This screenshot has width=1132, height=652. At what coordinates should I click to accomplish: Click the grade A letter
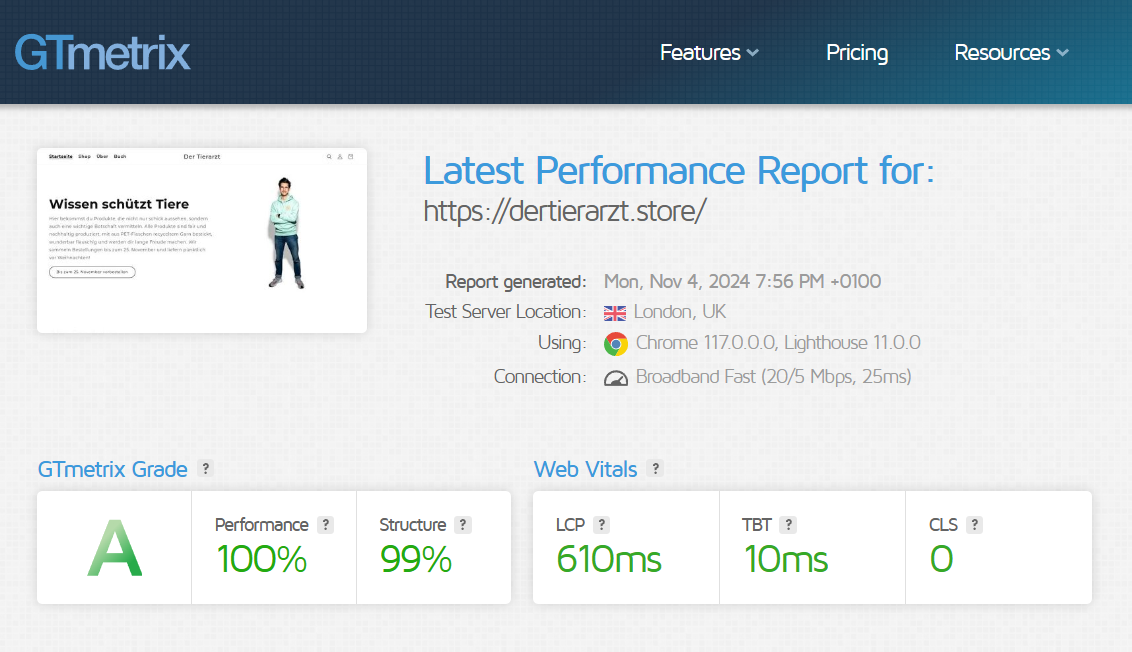pyautogui.click(x=115, y=549)
